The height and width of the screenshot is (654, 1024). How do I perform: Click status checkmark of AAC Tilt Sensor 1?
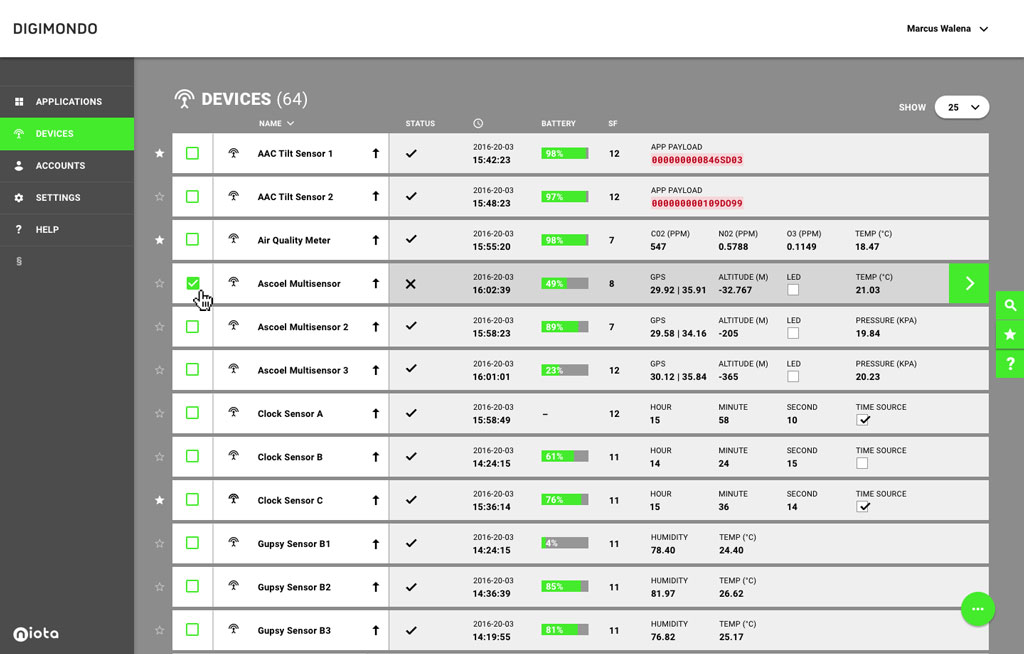pos(411,154)
